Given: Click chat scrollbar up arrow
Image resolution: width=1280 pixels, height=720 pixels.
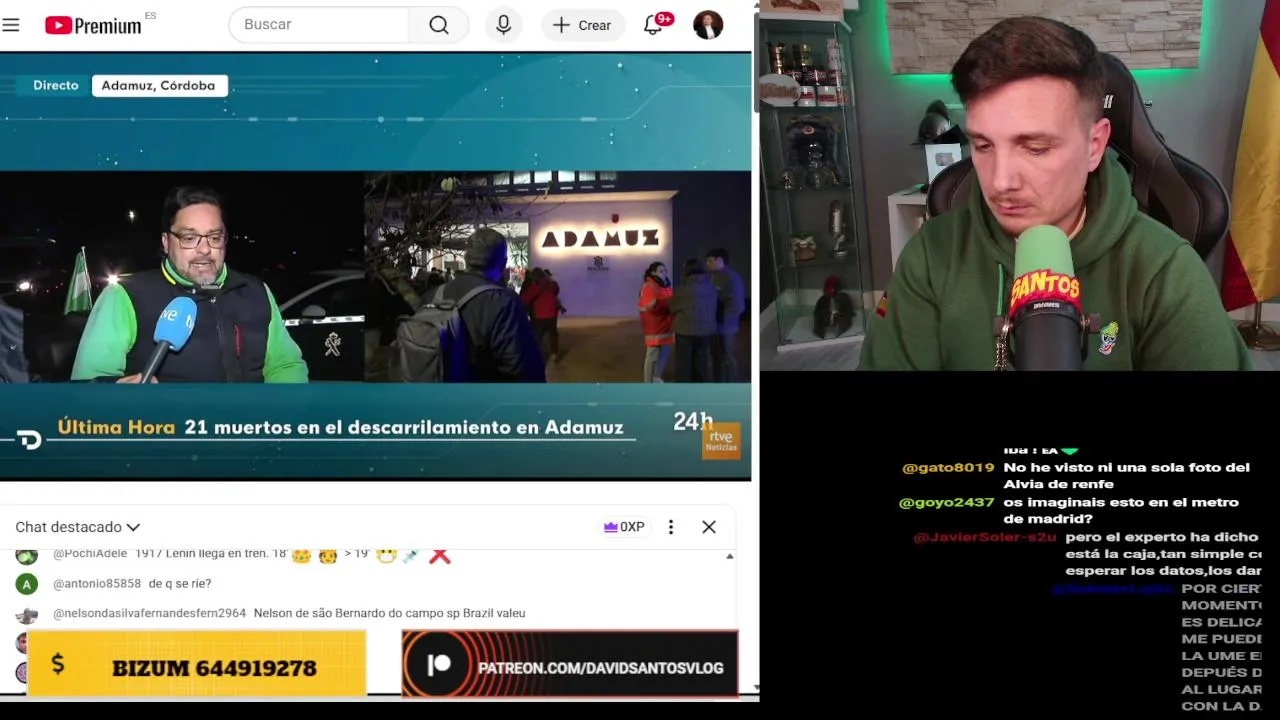Looking at the screenshot, I should 729,556.
